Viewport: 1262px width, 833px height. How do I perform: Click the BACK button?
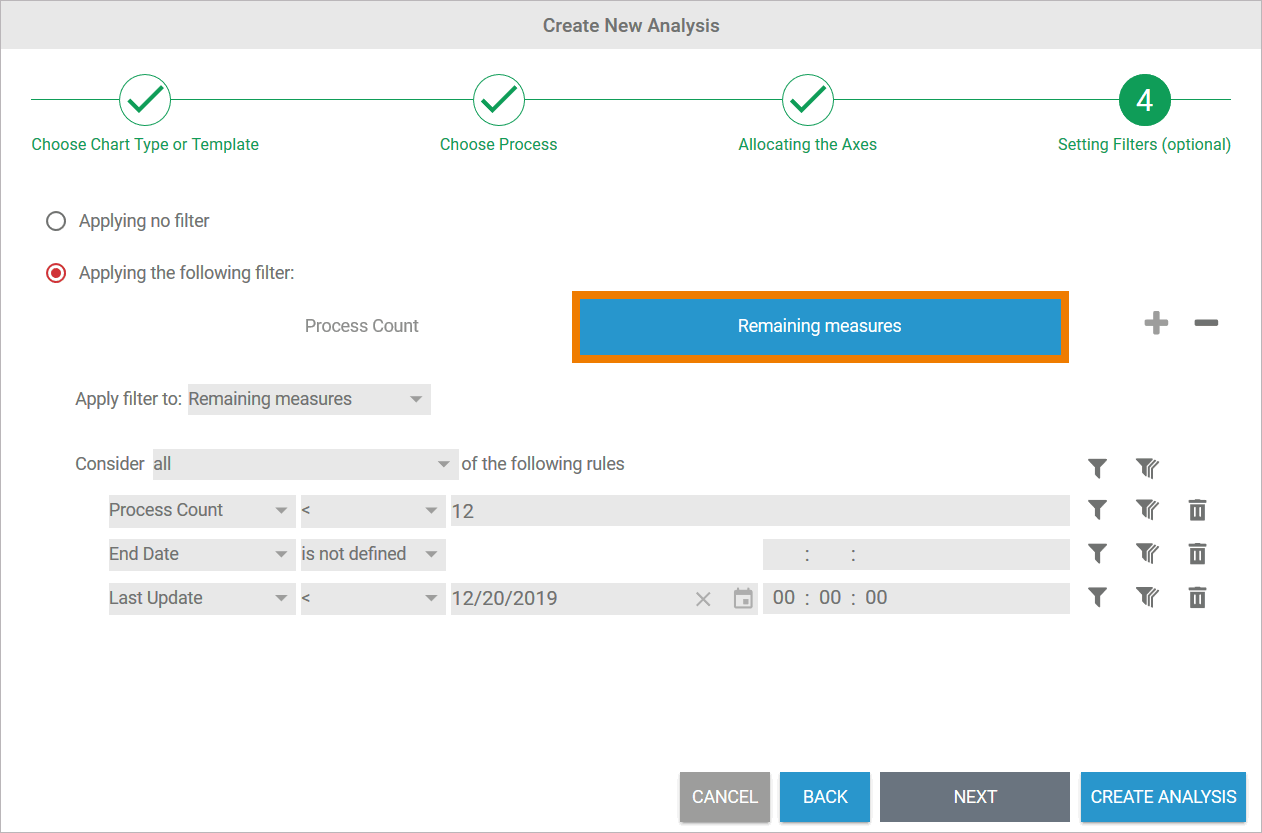click(x=824, y=797)
